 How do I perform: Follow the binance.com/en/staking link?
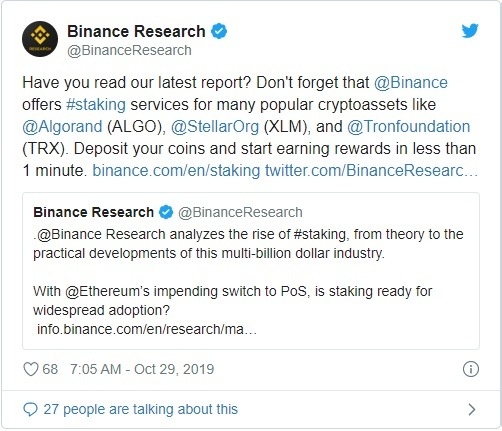tap(176, 170)
